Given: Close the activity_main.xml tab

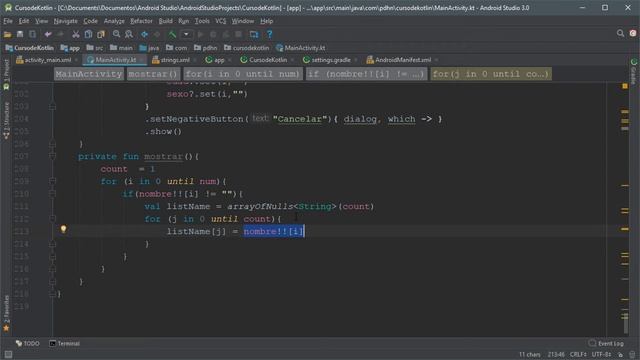Looking at the screenshot, I should point(76,60).
